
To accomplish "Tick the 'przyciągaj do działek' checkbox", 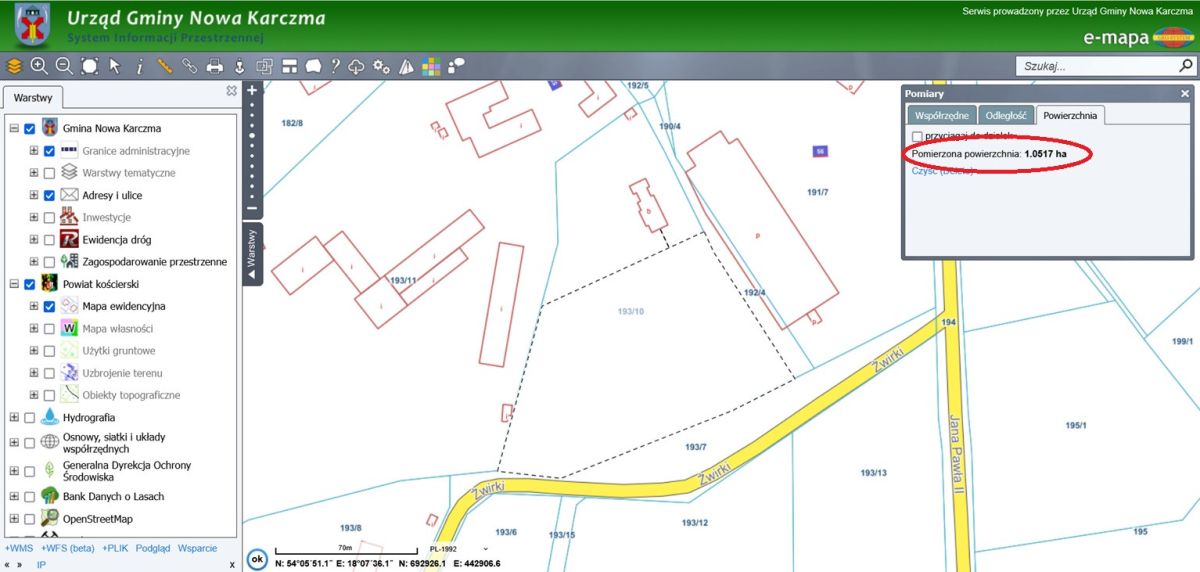I will click(x=917, y=136).
